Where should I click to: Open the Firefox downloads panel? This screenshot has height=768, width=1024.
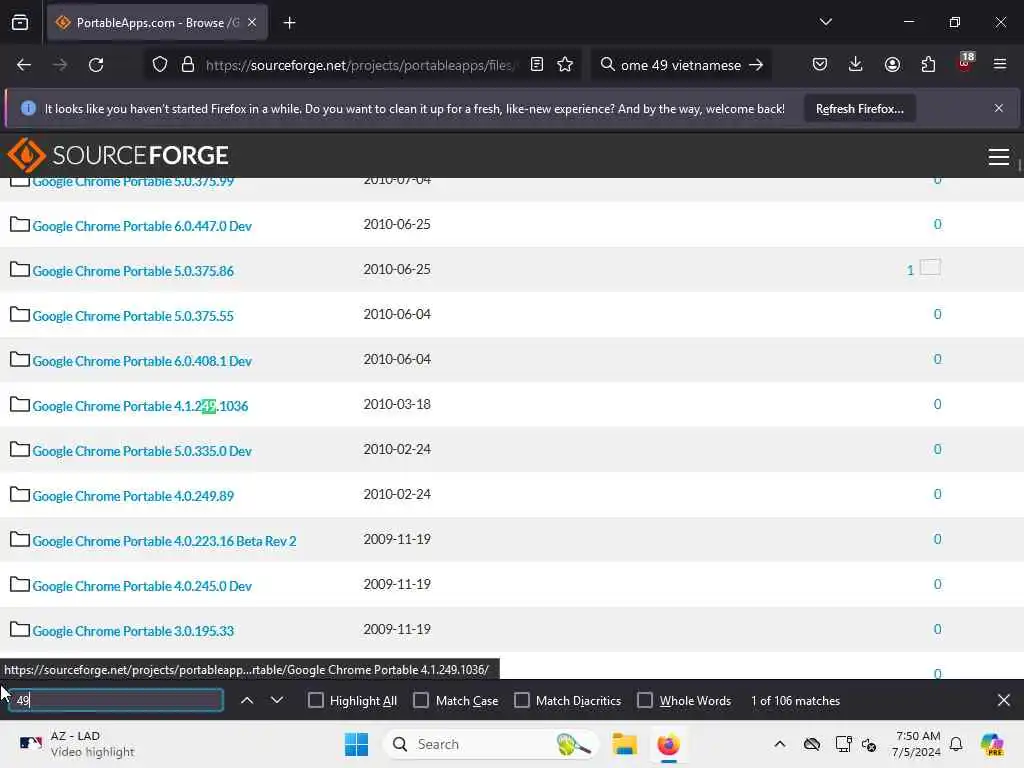(x=856, y=64)
